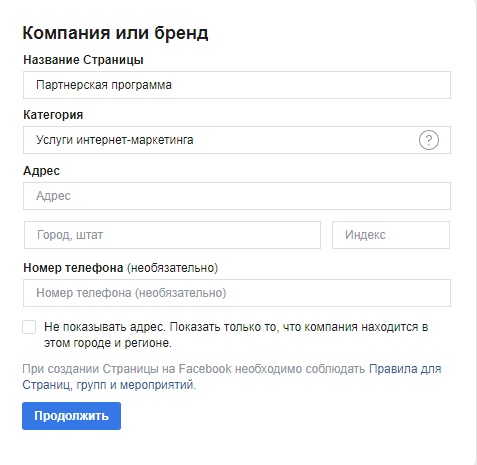
Task: Click the 'Категория' label
Action: coord(53,115)
